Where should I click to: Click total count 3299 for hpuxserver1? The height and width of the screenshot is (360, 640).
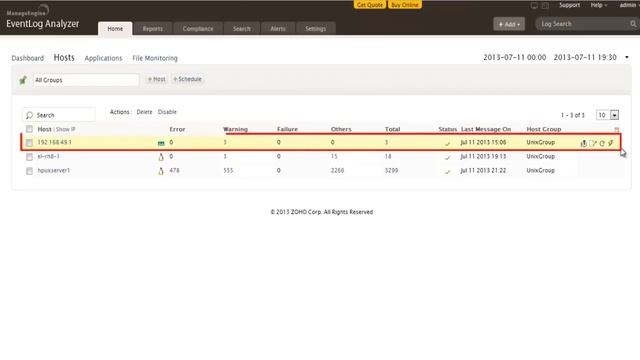[x=391, y=171]
